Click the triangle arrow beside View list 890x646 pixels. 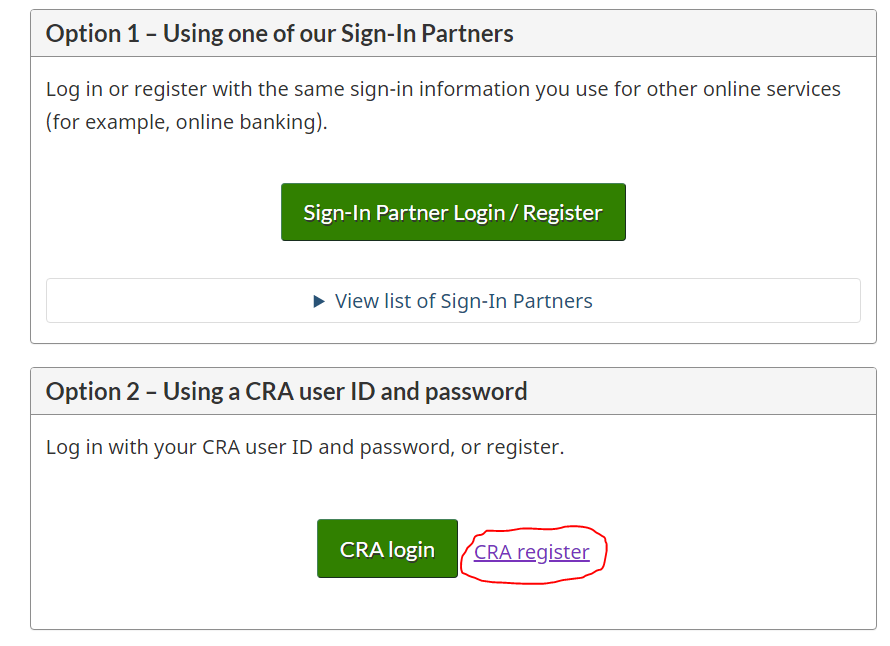point(319,301)
